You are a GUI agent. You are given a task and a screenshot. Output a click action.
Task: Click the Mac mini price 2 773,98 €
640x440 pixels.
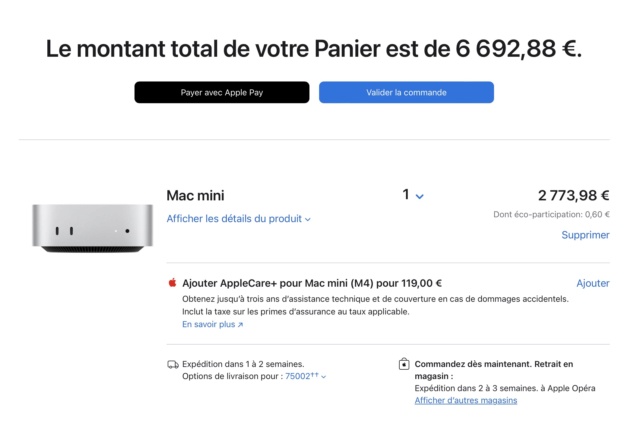point(573,196)
